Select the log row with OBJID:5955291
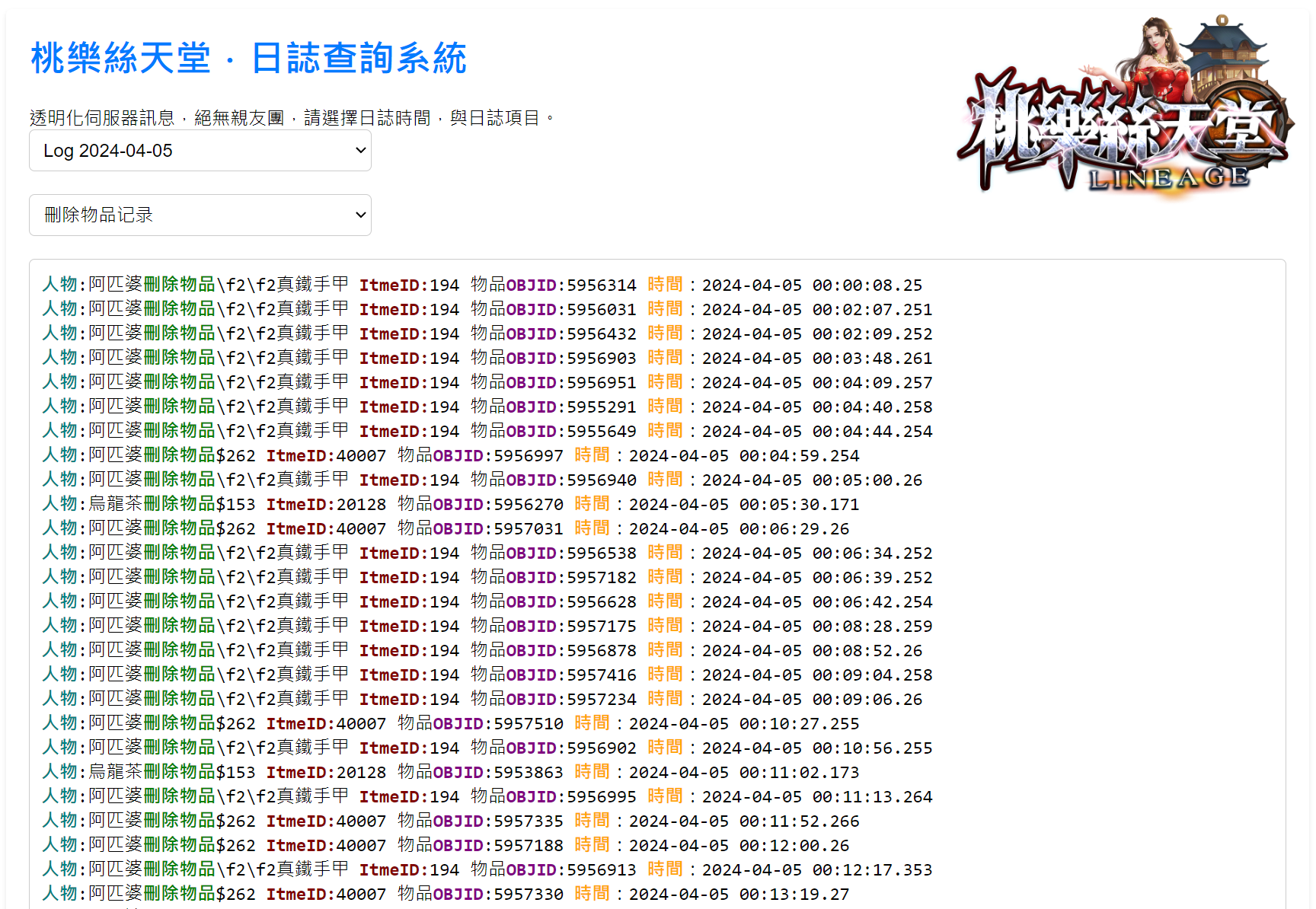This screenshot has width=1316, height=909. [487, 407]
